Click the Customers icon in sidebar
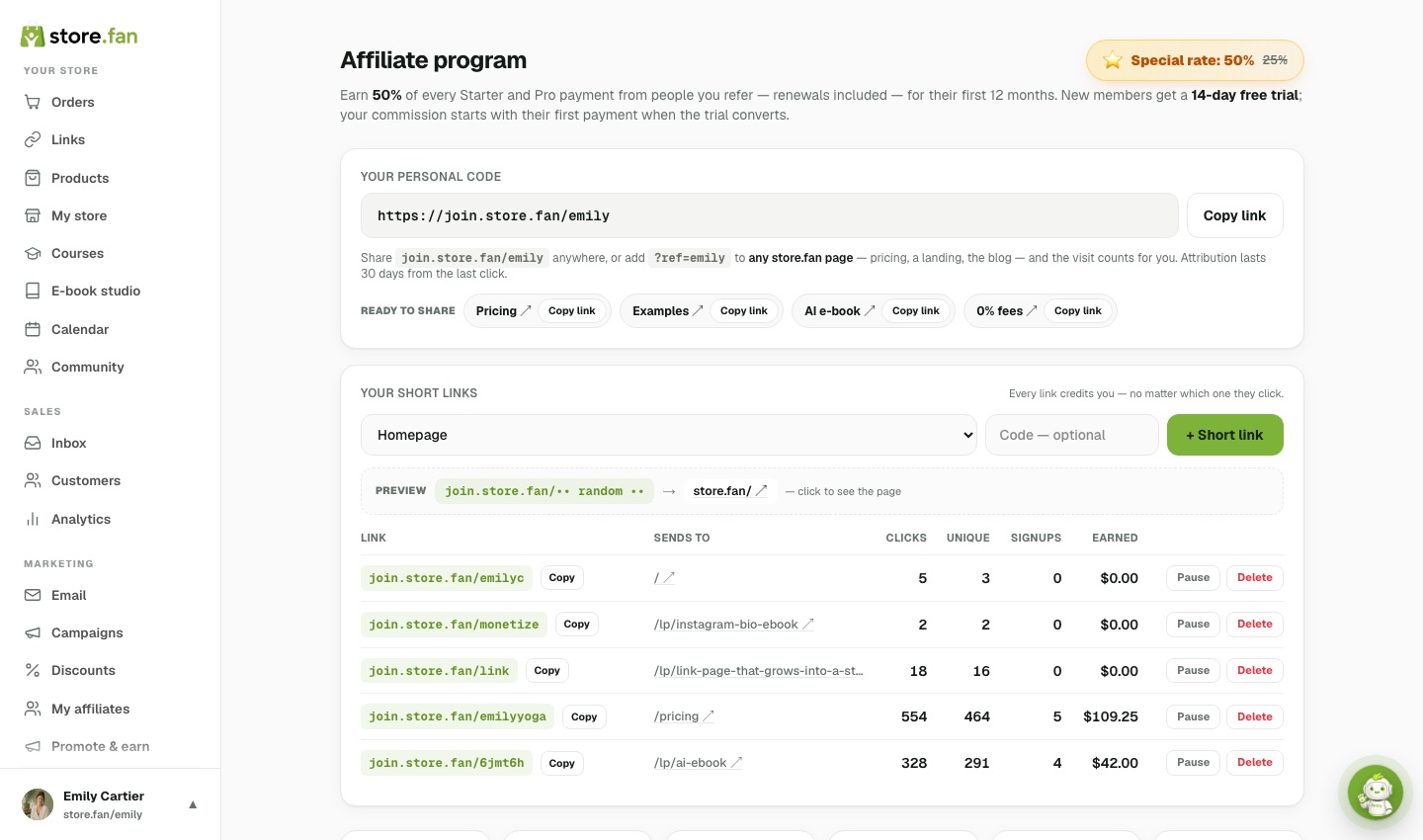The image size is (1423, 840). 33,480
